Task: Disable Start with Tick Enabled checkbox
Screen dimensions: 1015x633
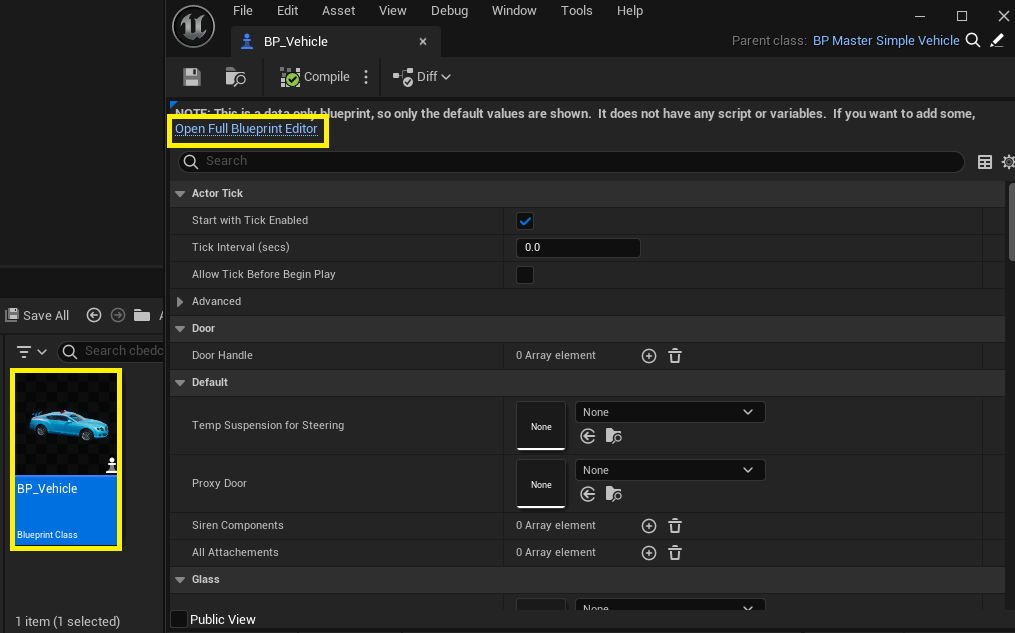Action: click(x=525, y=221)
